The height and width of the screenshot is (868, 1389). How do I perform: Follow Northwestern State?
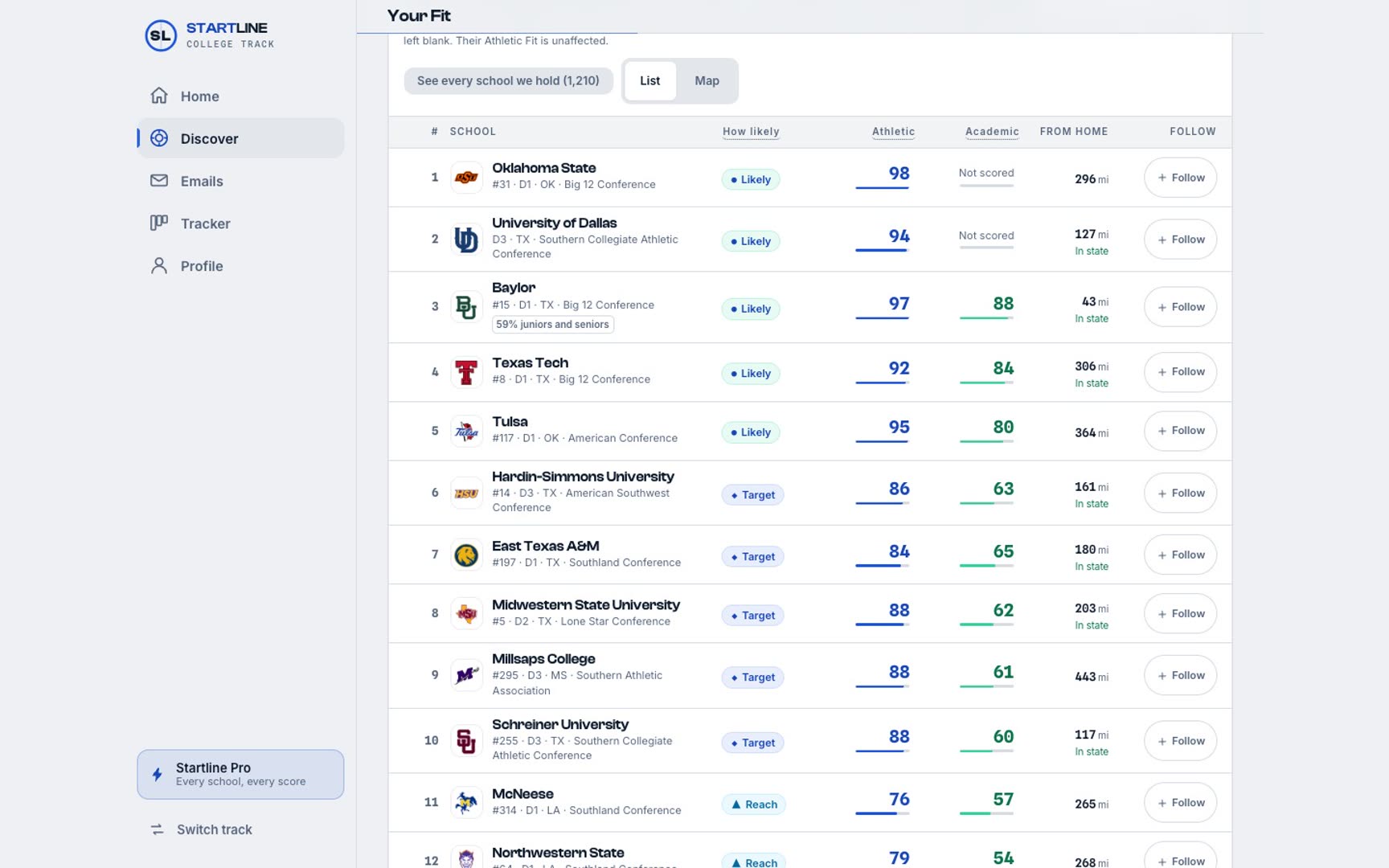point(1180,857)
